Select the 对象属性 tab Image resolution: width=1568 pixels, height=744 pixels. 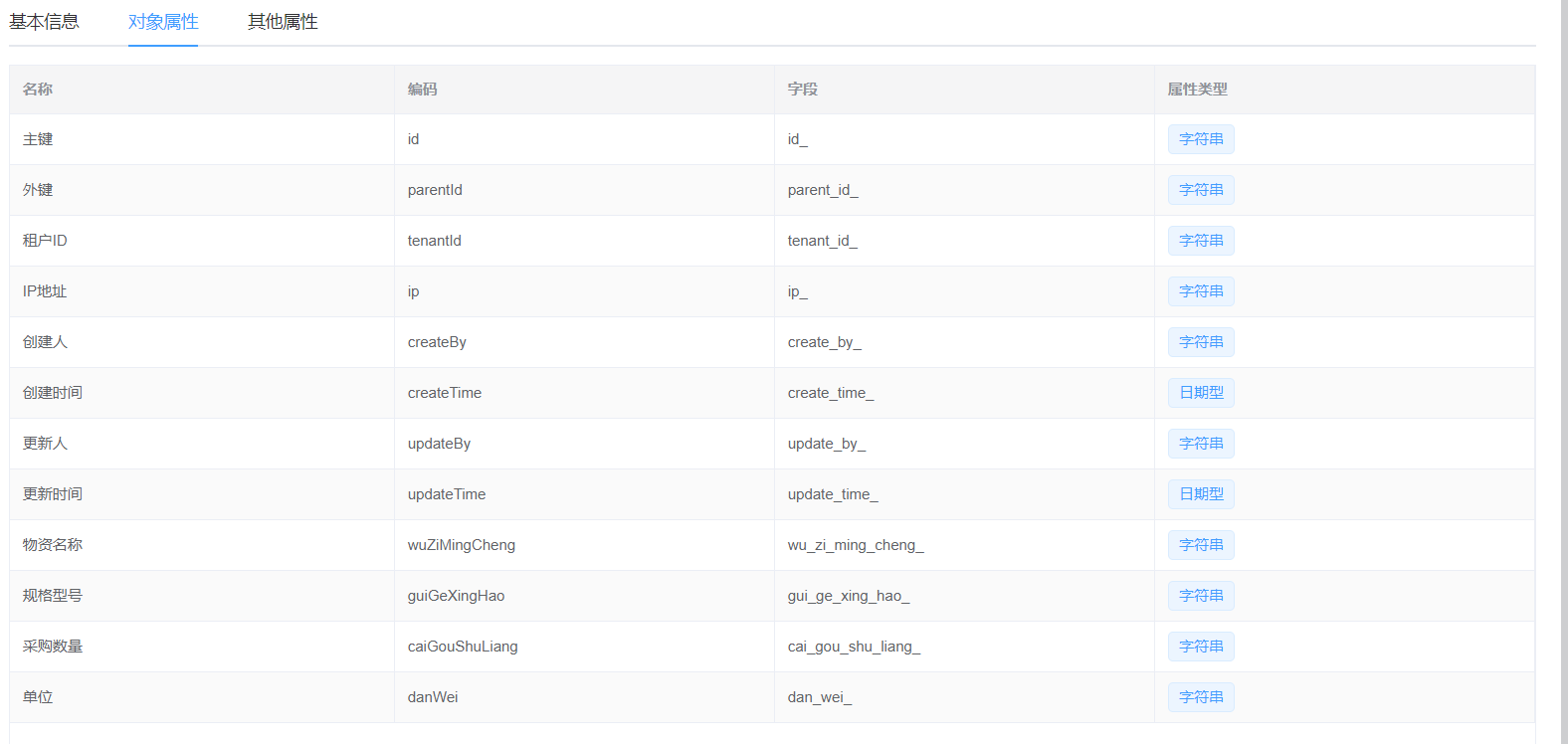[x=163, y=22]
